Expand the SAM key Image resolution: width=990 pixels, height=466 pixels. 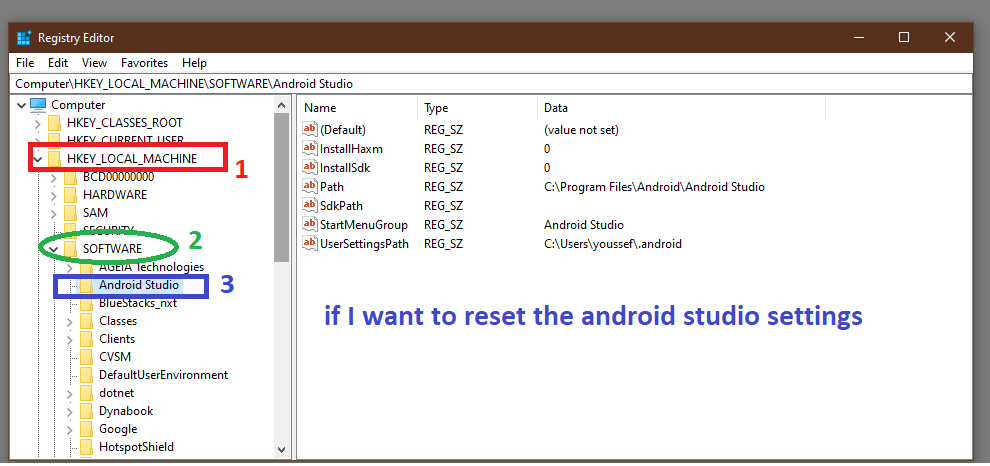54,213
